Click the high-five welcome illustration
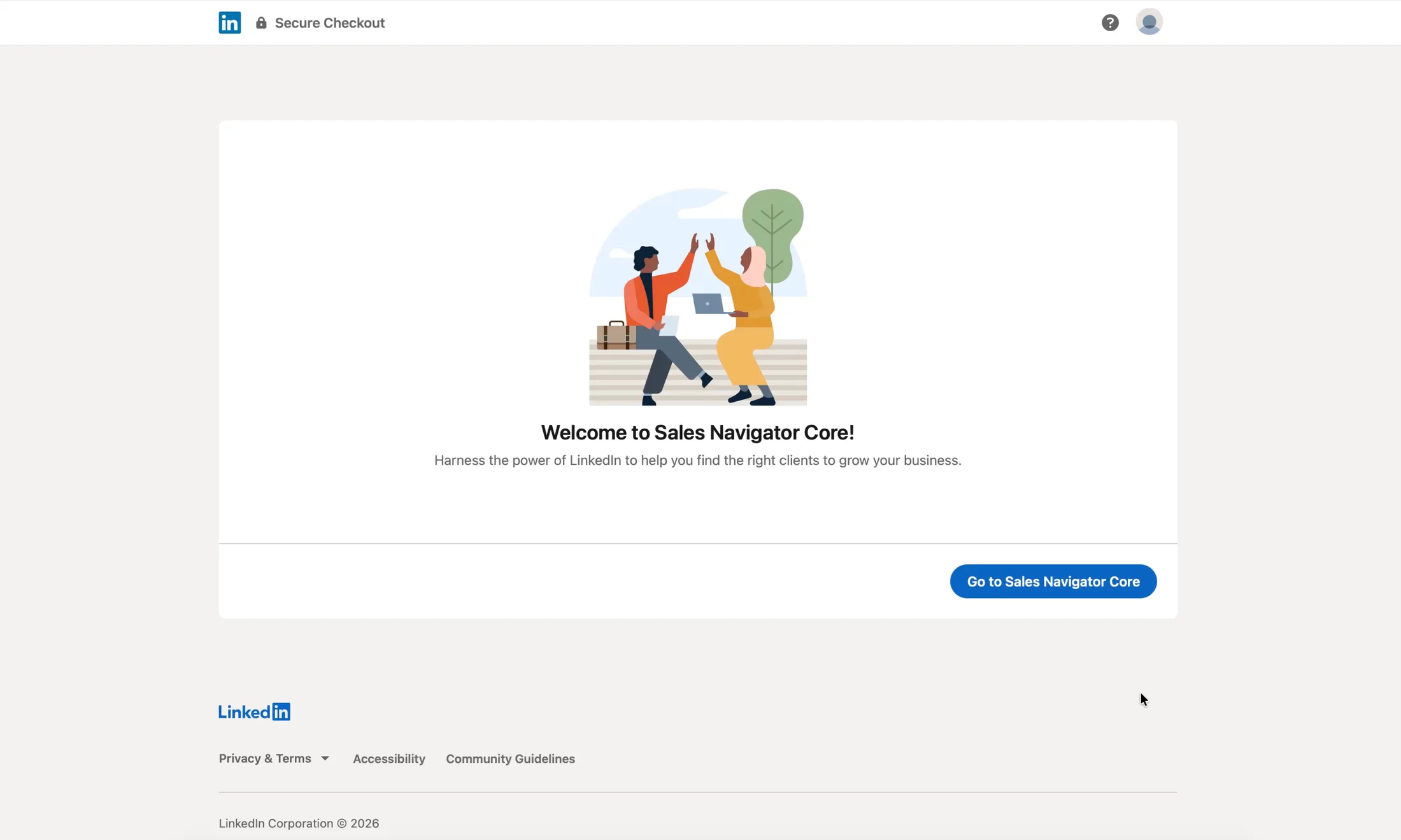The image size is (1401, 840). [x=698, y=297]
